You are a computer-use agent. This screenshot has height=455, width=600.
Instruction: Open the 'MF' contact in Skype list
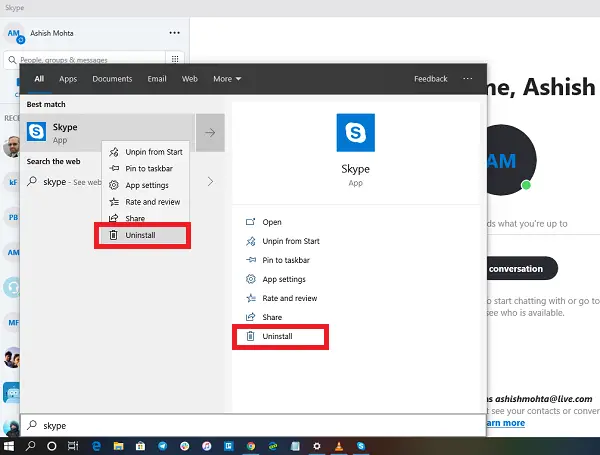coord(13,323)
